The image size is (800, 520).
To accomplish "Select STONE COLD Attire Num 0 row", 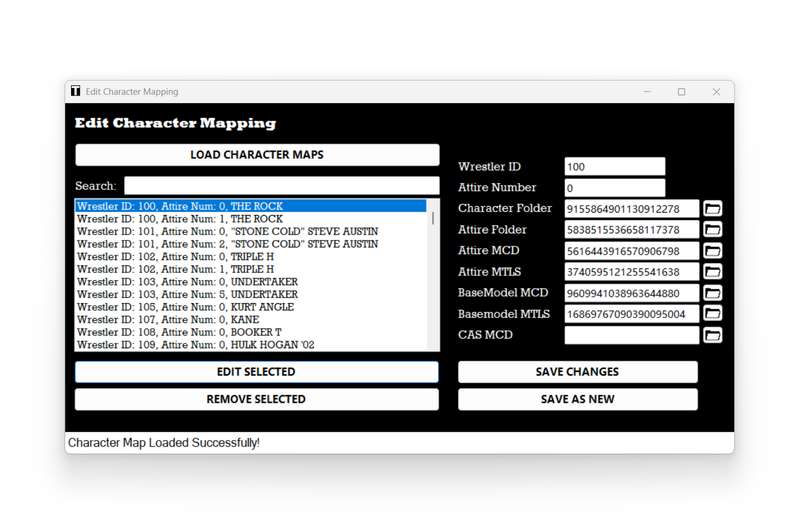I will pyautogui.click(x=251, y=231).
